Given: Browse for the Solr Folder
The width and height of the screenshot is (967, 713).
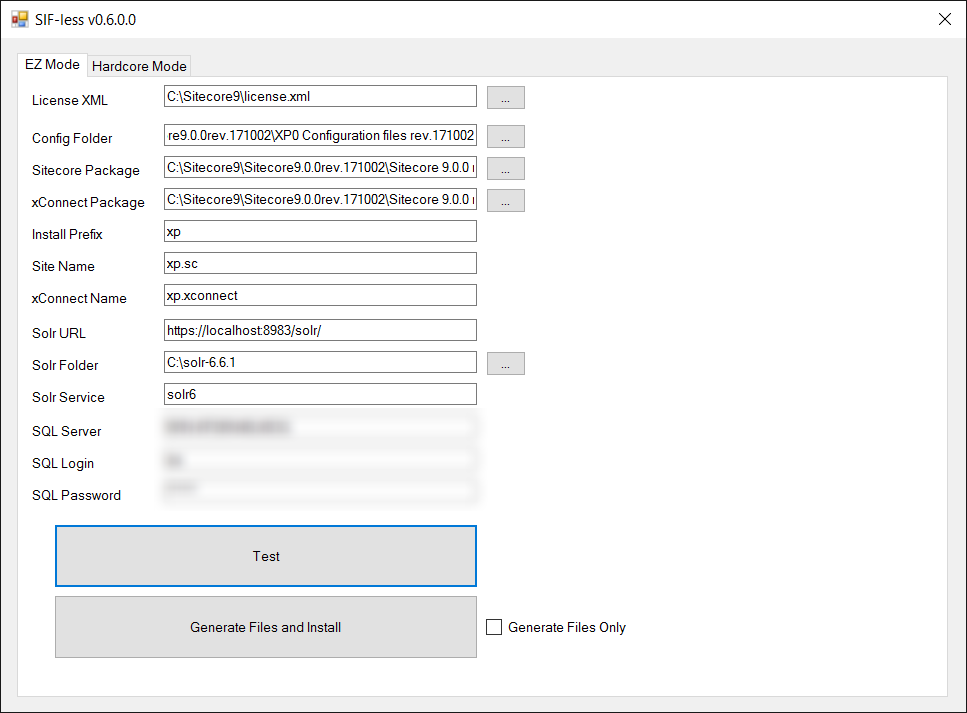Looking at the screenshot, I should click(x=506, y=363).
